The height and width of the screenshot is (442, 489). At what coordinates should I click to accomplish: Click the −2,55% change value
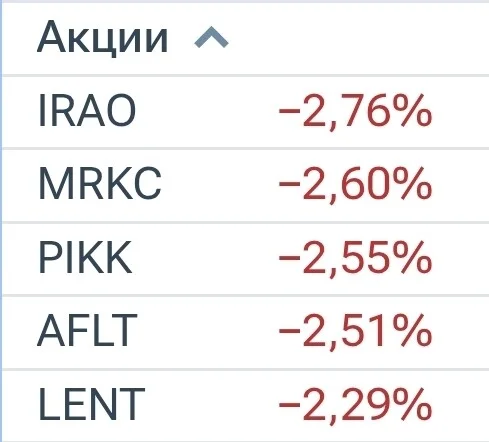355,259
